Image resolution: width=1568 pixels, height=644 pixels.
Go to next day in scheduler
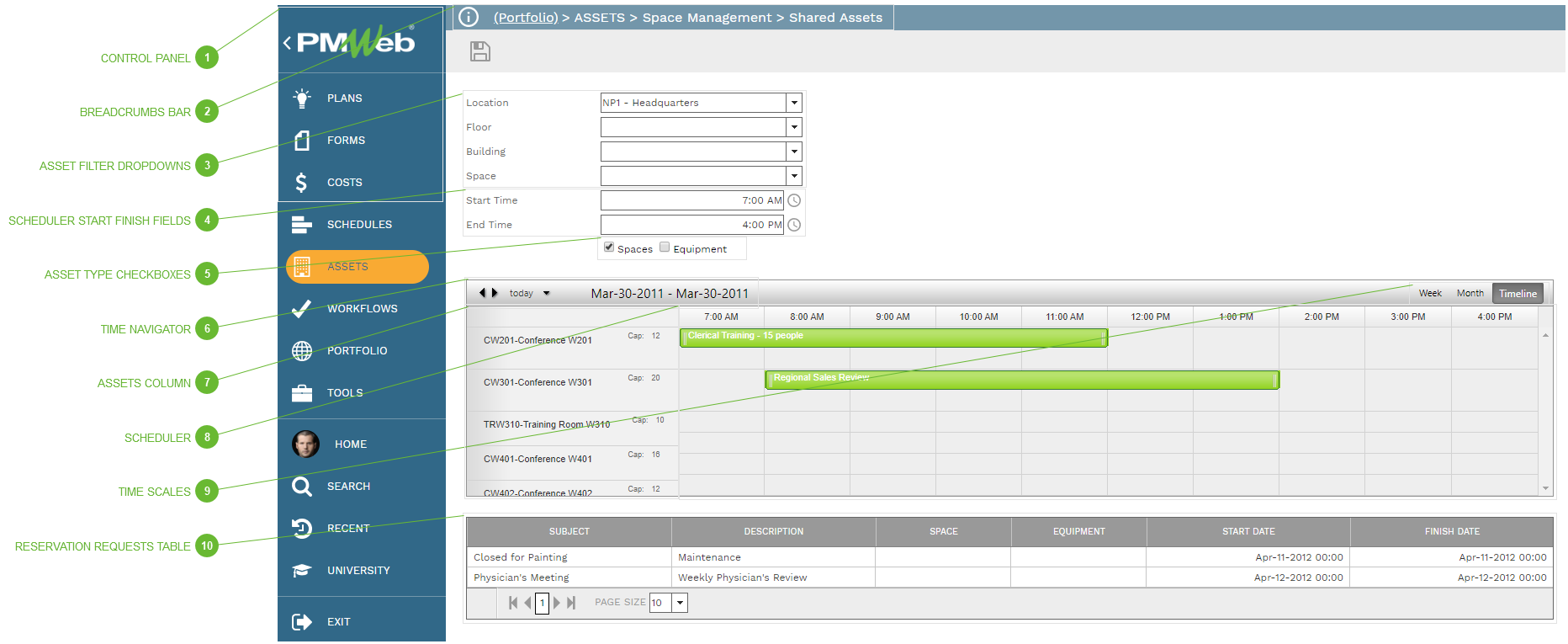(495, 293)
